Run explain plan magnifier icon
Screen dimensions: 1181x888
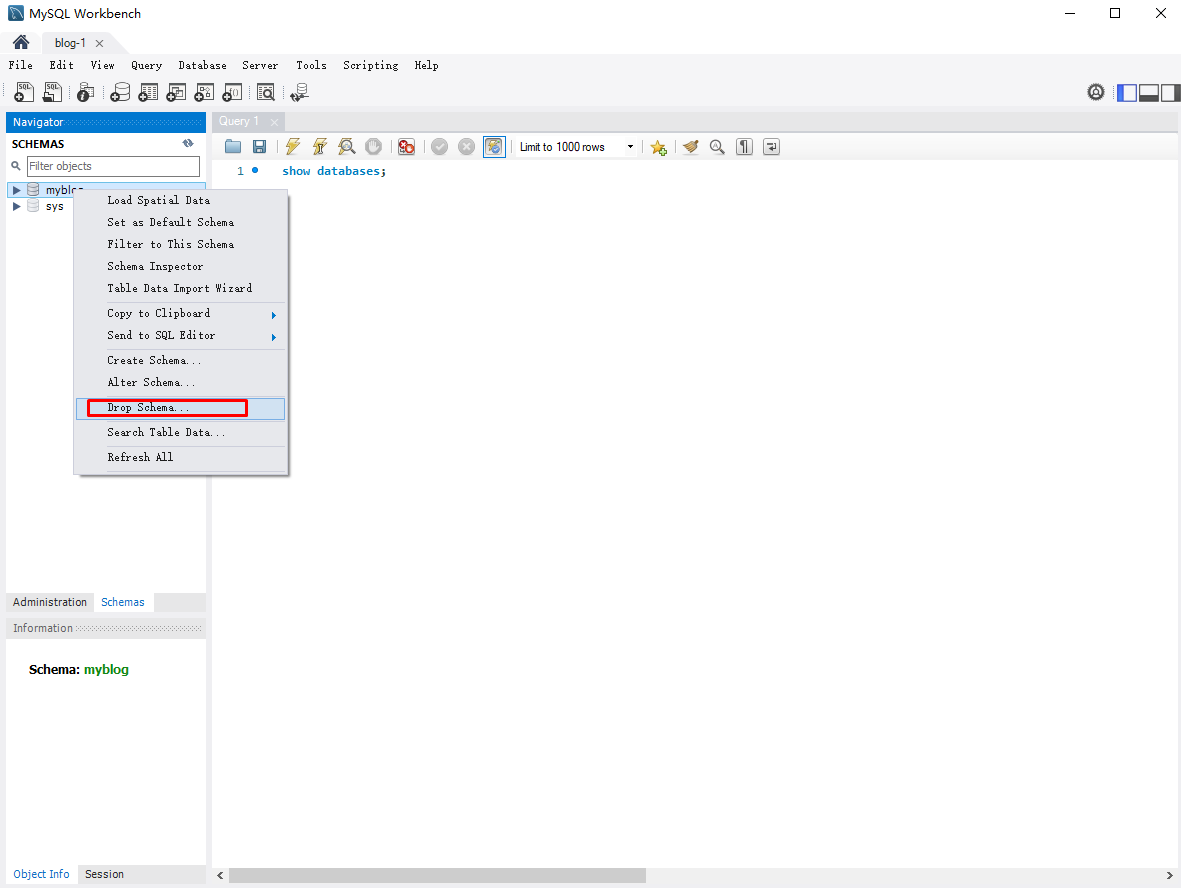tap(346, 147)
